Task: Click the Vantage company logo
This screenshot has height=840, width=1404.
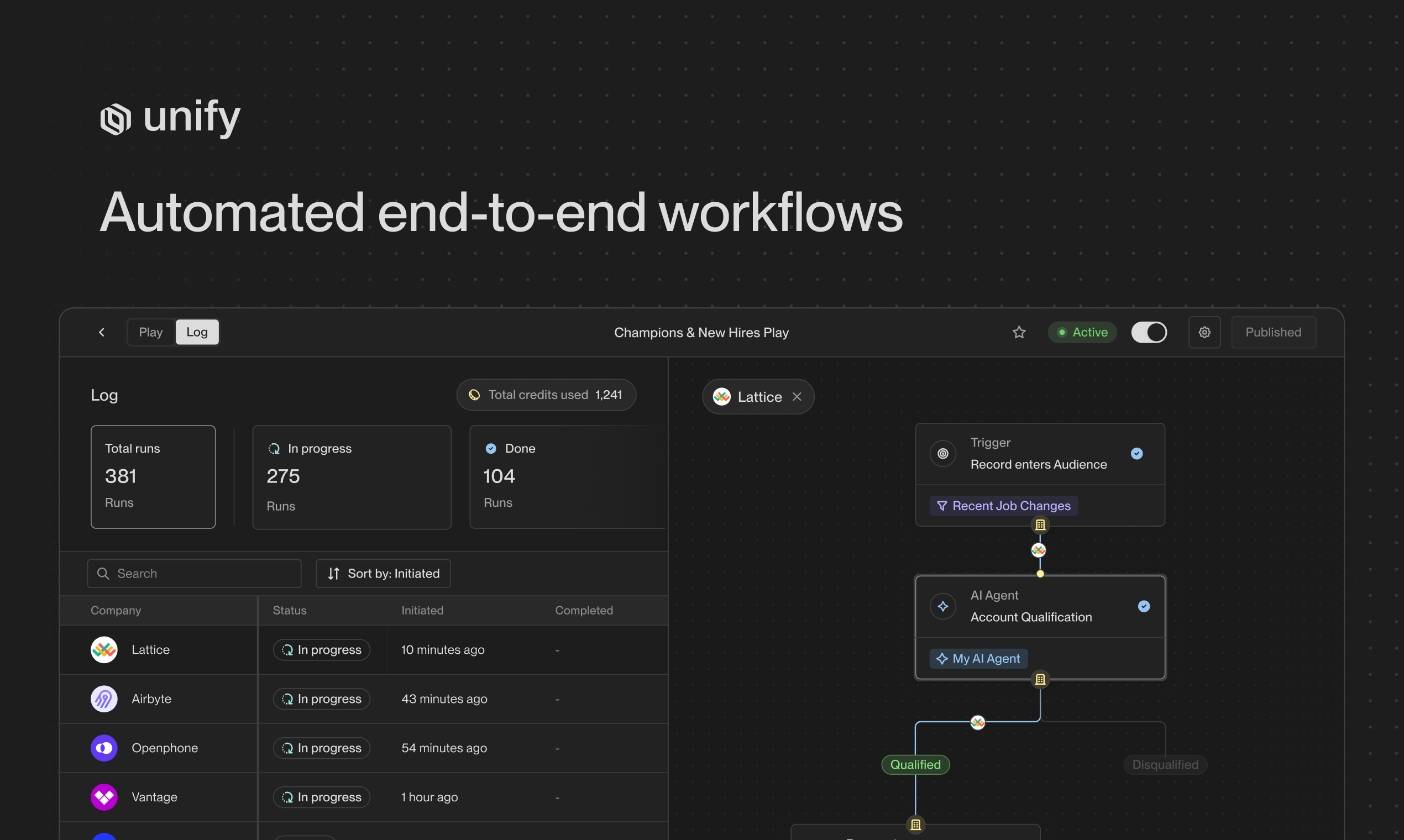Action: click(104, 797)
